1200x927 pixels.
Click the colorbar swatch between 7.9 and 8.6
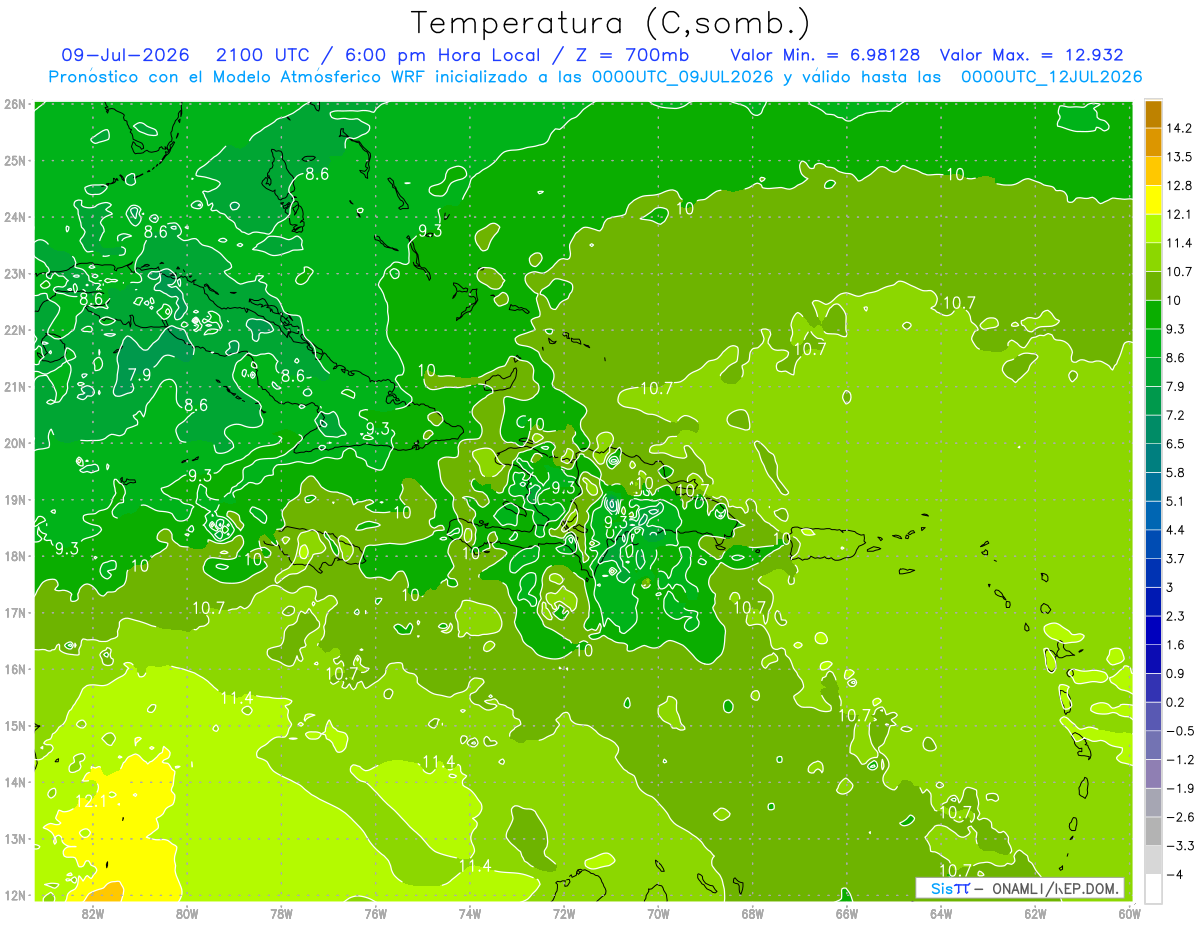[x=1153, y=371]
